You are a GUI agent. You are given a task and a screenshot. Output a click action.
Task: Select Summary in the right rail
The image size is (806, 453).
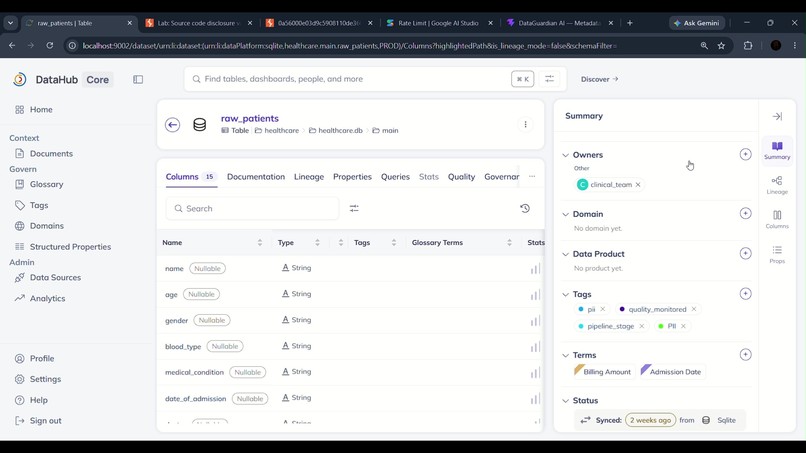[x=777, y=151]
